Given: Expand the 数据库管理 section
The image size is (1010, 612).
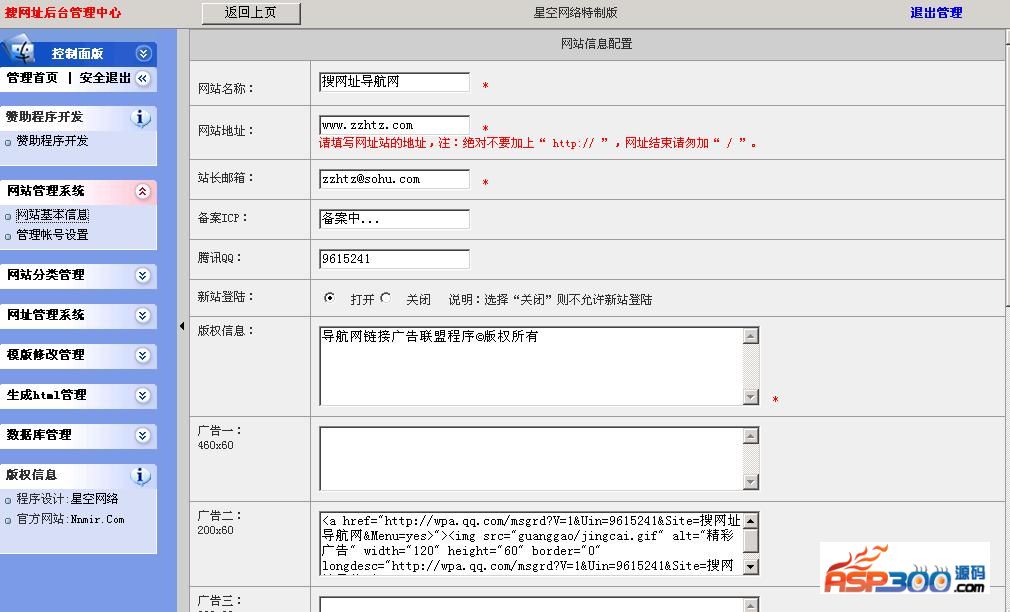Looking at the screenshot, I should [x=143, y=435].
